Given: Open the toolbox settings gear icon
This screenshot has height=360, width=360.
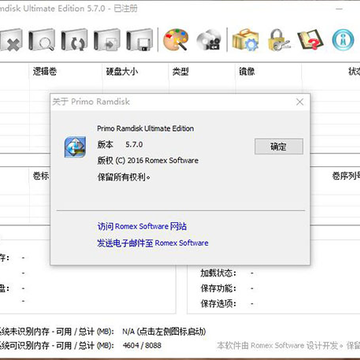Looking at the screenshot, I should [246, 40].
